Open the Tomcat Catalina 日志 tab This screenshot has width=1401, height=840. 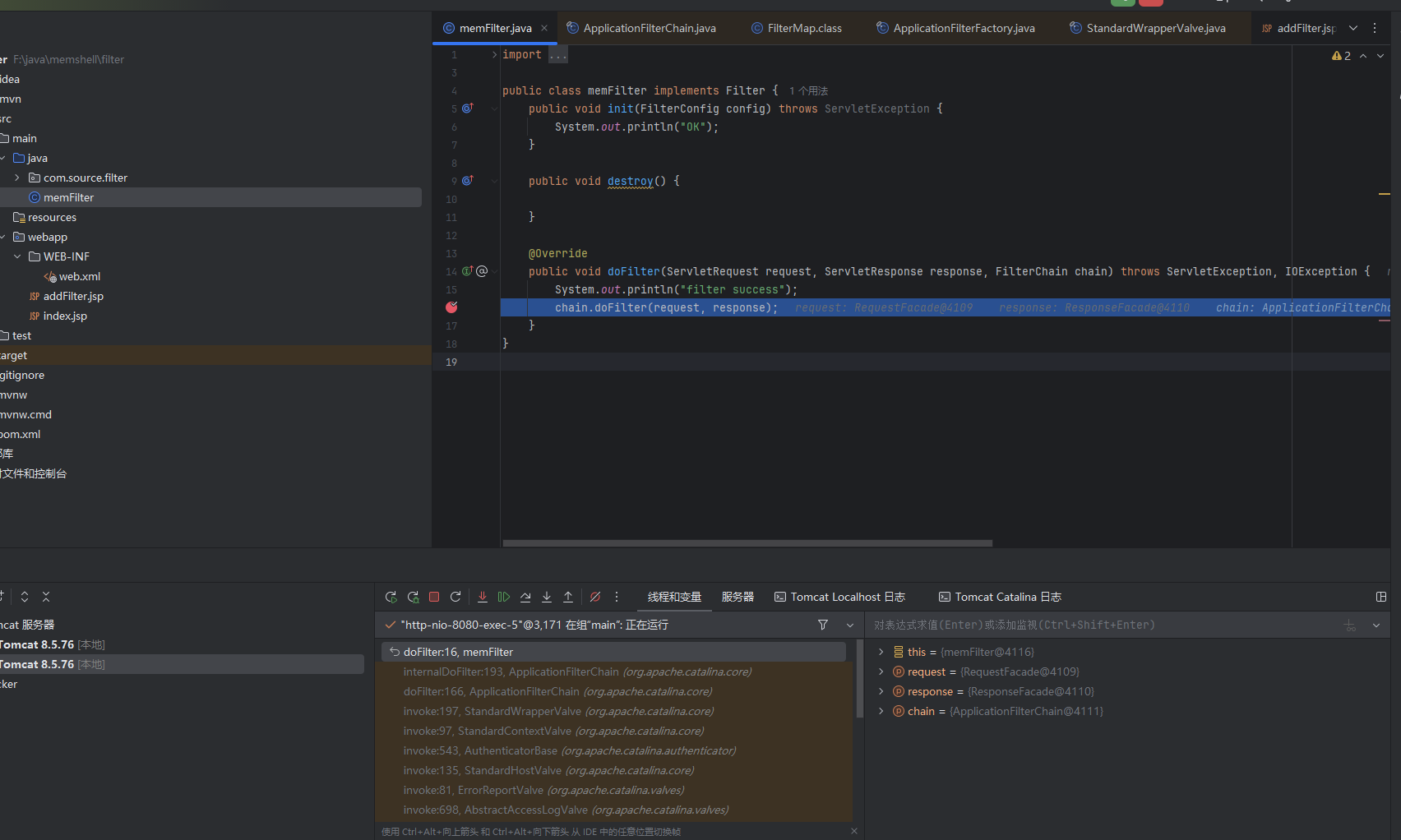1000,597
